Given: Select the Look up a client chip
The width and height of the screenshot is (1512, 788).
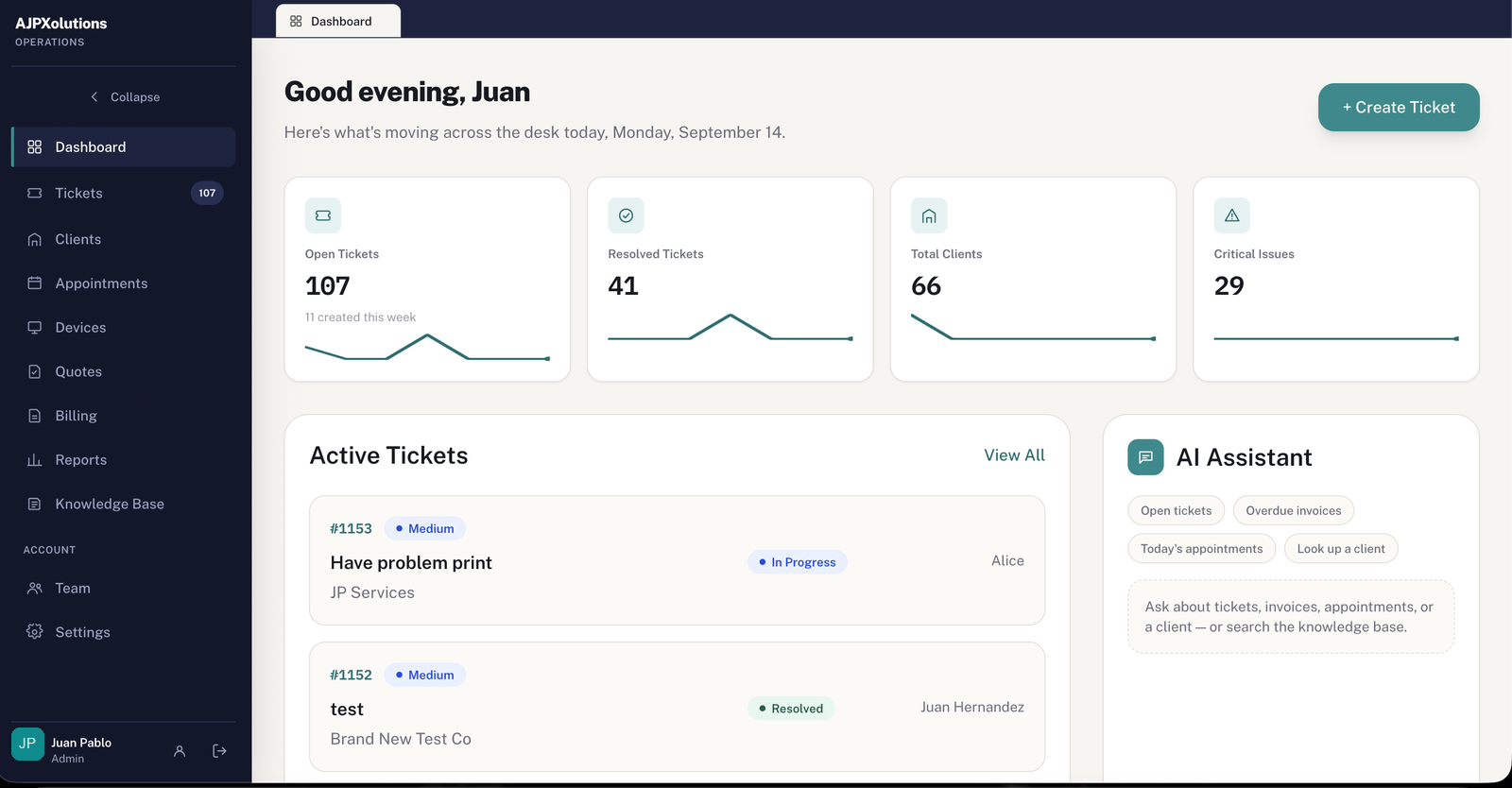Looking at the screenshot, I should (x=1341, y=549).
